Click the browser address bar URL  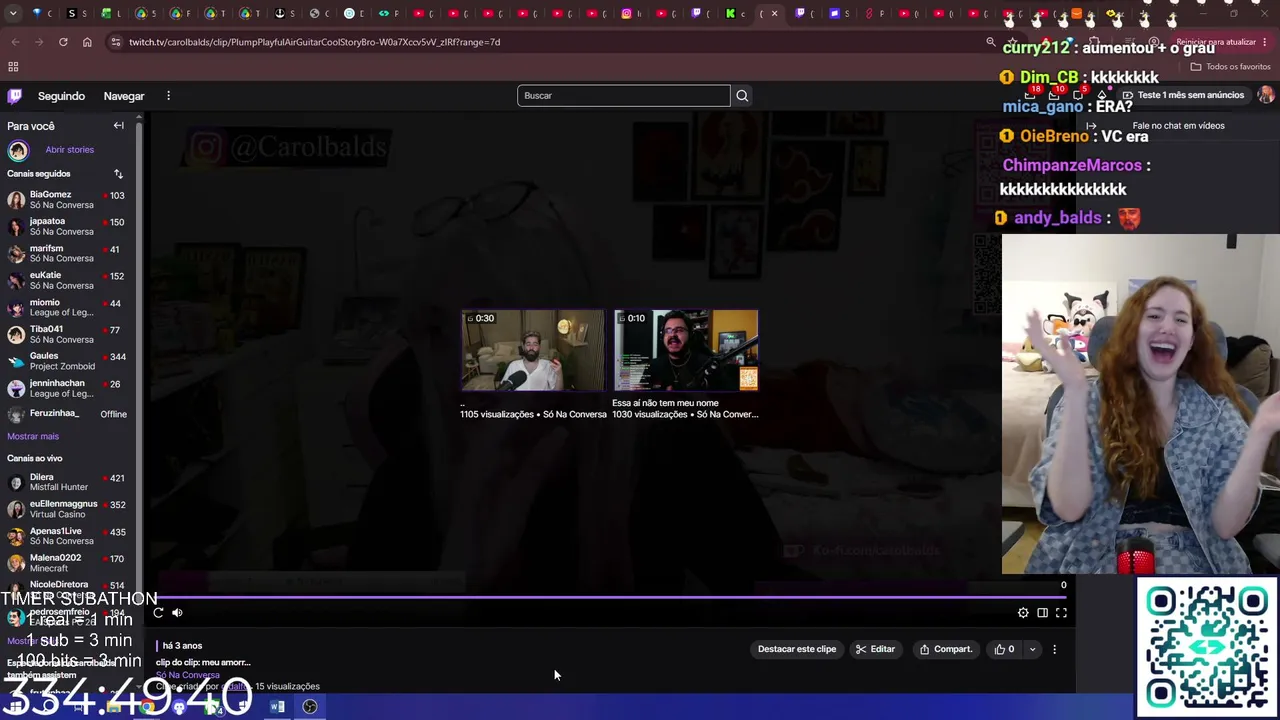pos(314,42)
